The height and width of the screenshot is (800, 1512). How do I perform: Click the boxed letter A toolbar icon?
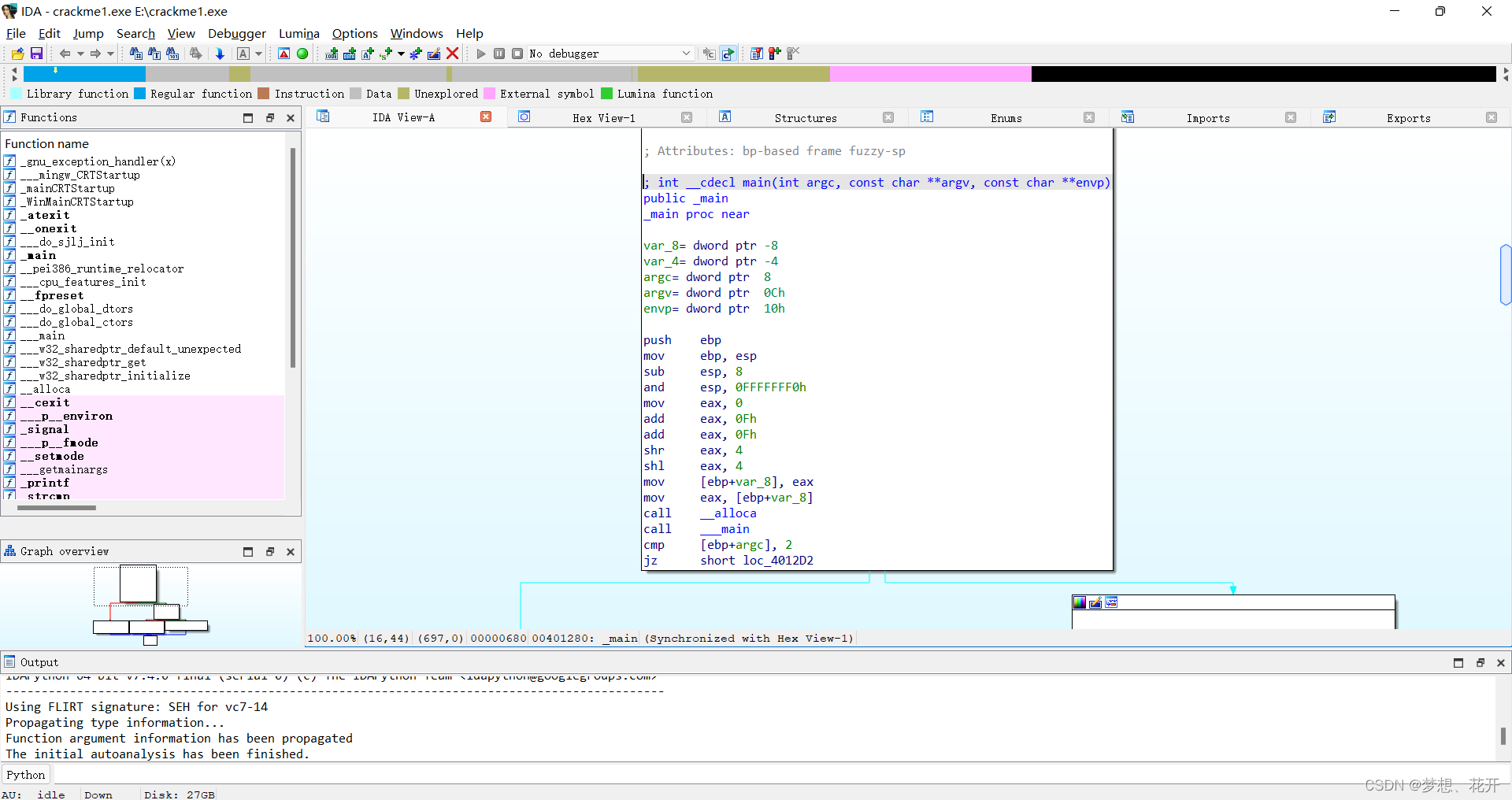[x=243, y=54]
